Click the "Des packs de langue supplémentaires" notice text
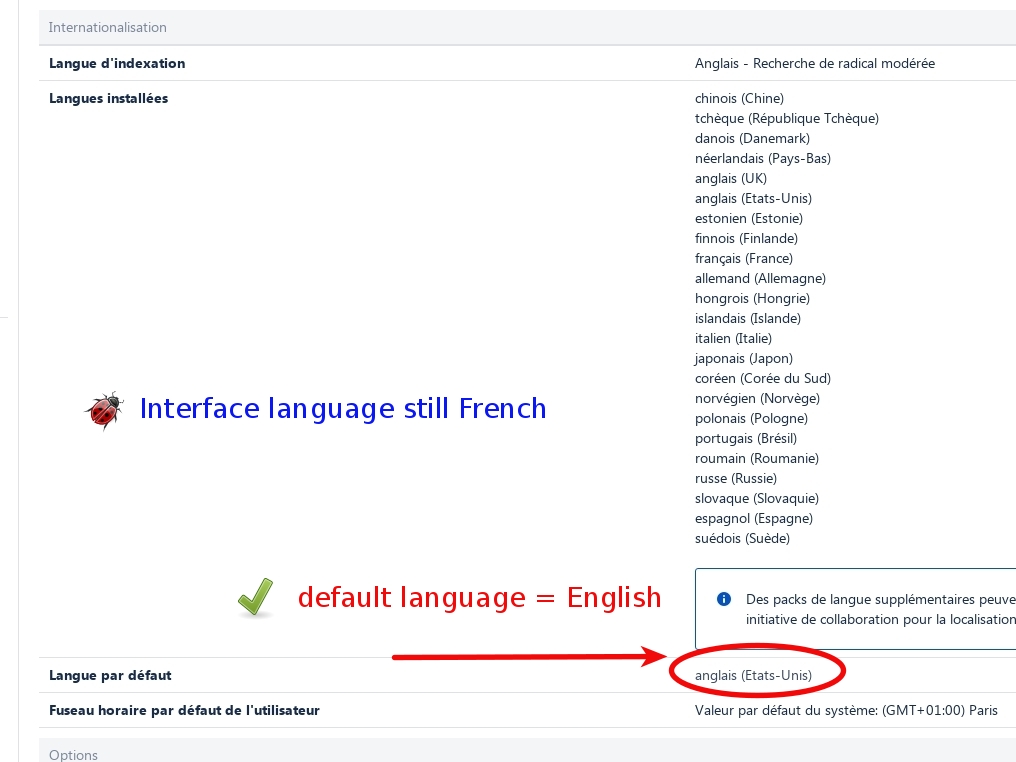 pos(881,610)
